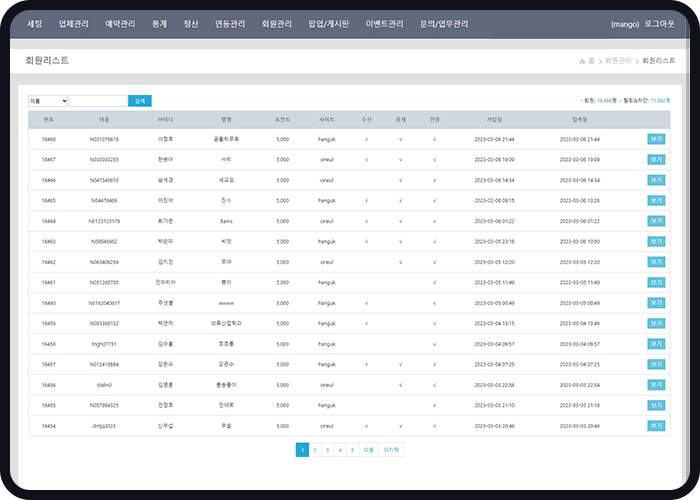Click the (mango) user label
This screenshot has height=500, width=700.
click(x=625, y=24)
